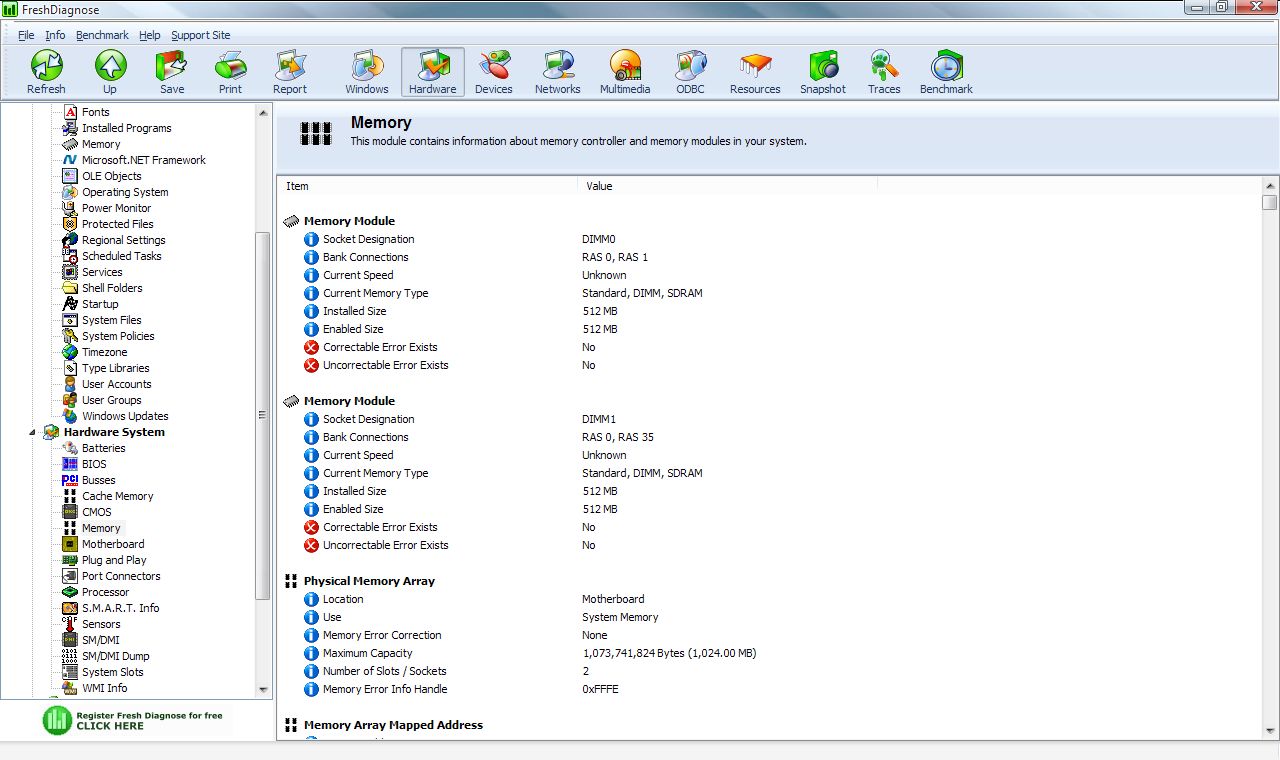The width and height of the screenshot is (1280, 760).
Task: Select Port Connectors in the tree
Action: click(x=121, y=576)
